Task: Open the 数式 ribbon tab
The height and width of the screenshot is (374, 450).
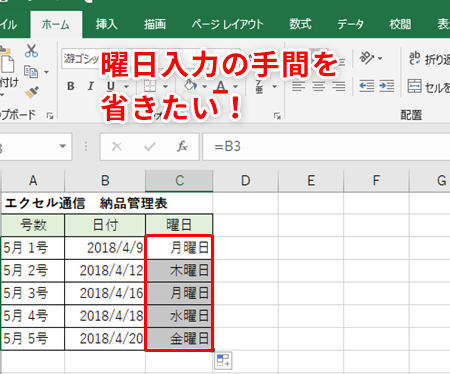Action: 300,24
